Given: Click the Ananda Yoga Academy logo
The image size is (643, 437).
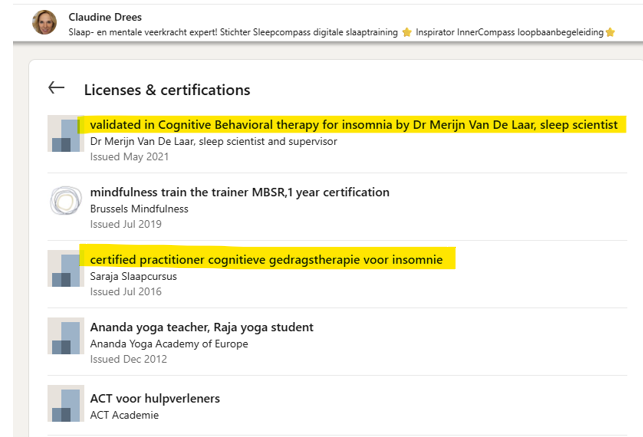Looking at the screenshot, I should (65, 336).
